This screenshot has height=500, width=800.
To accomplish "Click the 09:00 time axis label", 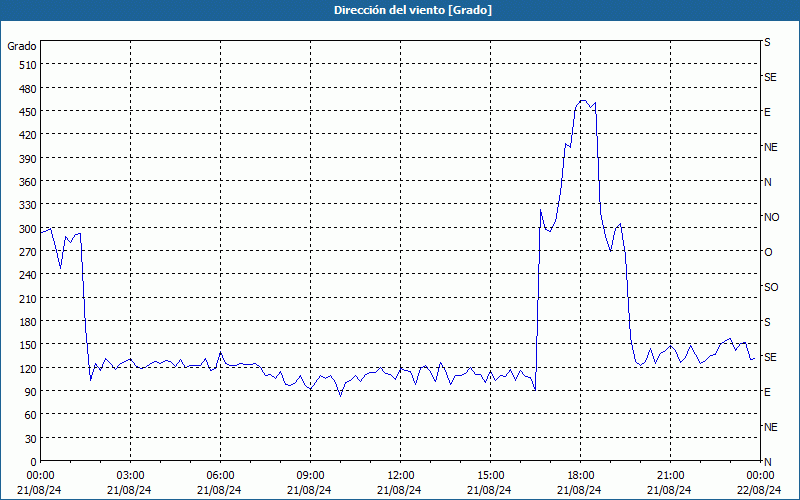I will coord(310,476).
